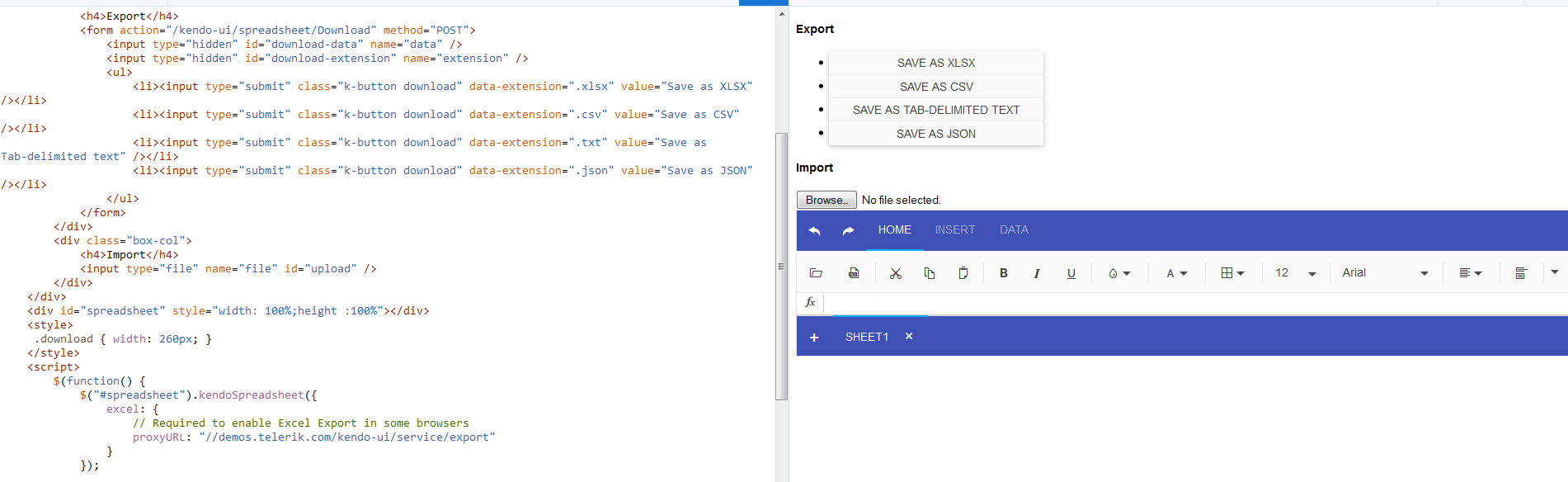The height and width of the screenshot is (482, 1568).
Task: Click the undo arrow icon
Action: 815,231
